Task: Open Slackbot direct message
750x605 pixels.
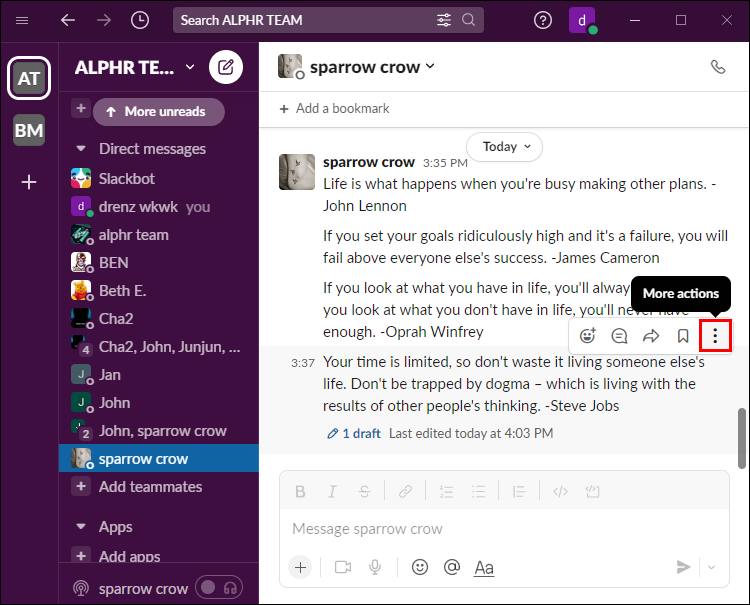Action: tap(159, 179)
